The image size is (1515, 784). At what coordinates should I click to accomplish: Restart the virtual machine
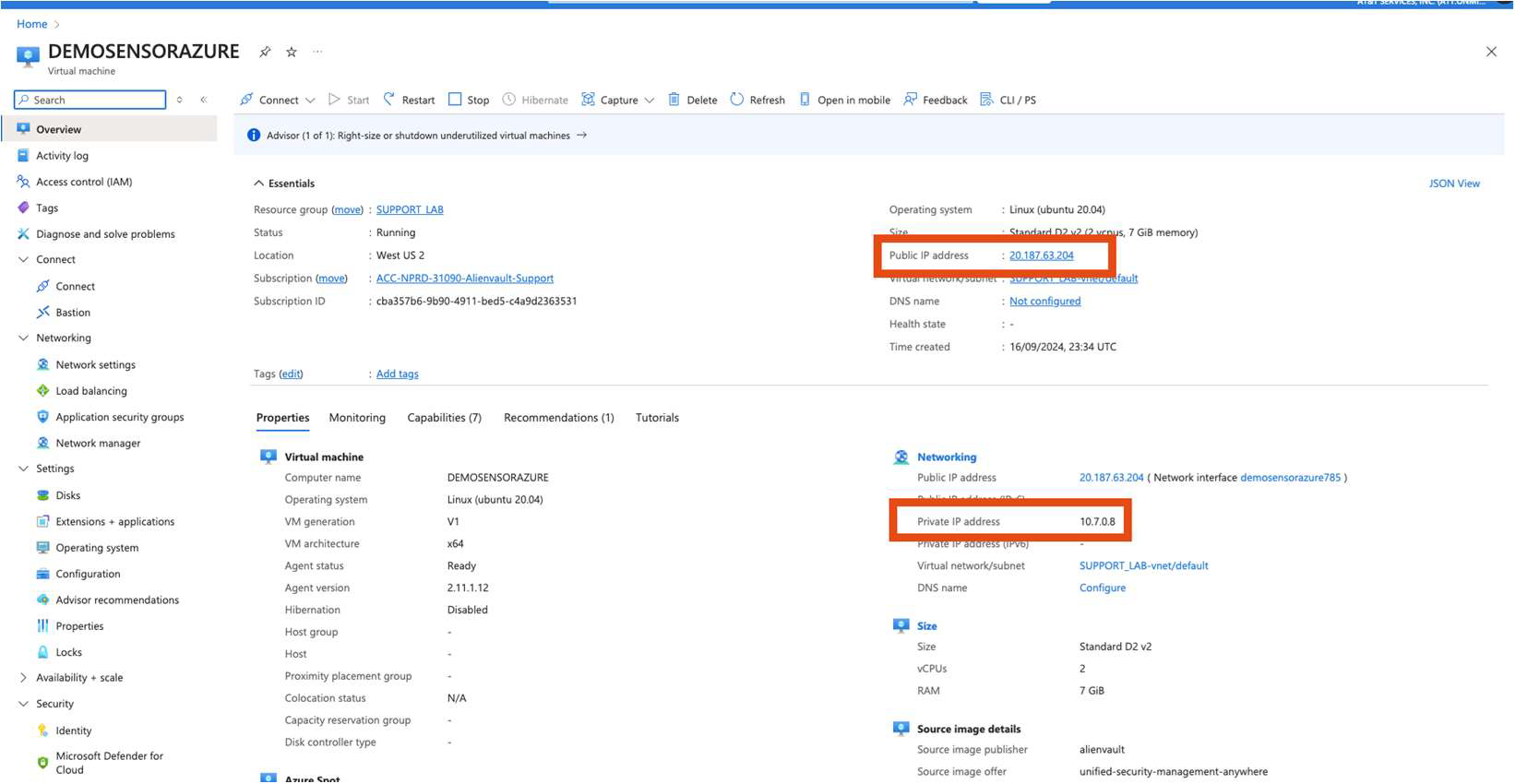point(409,100)
